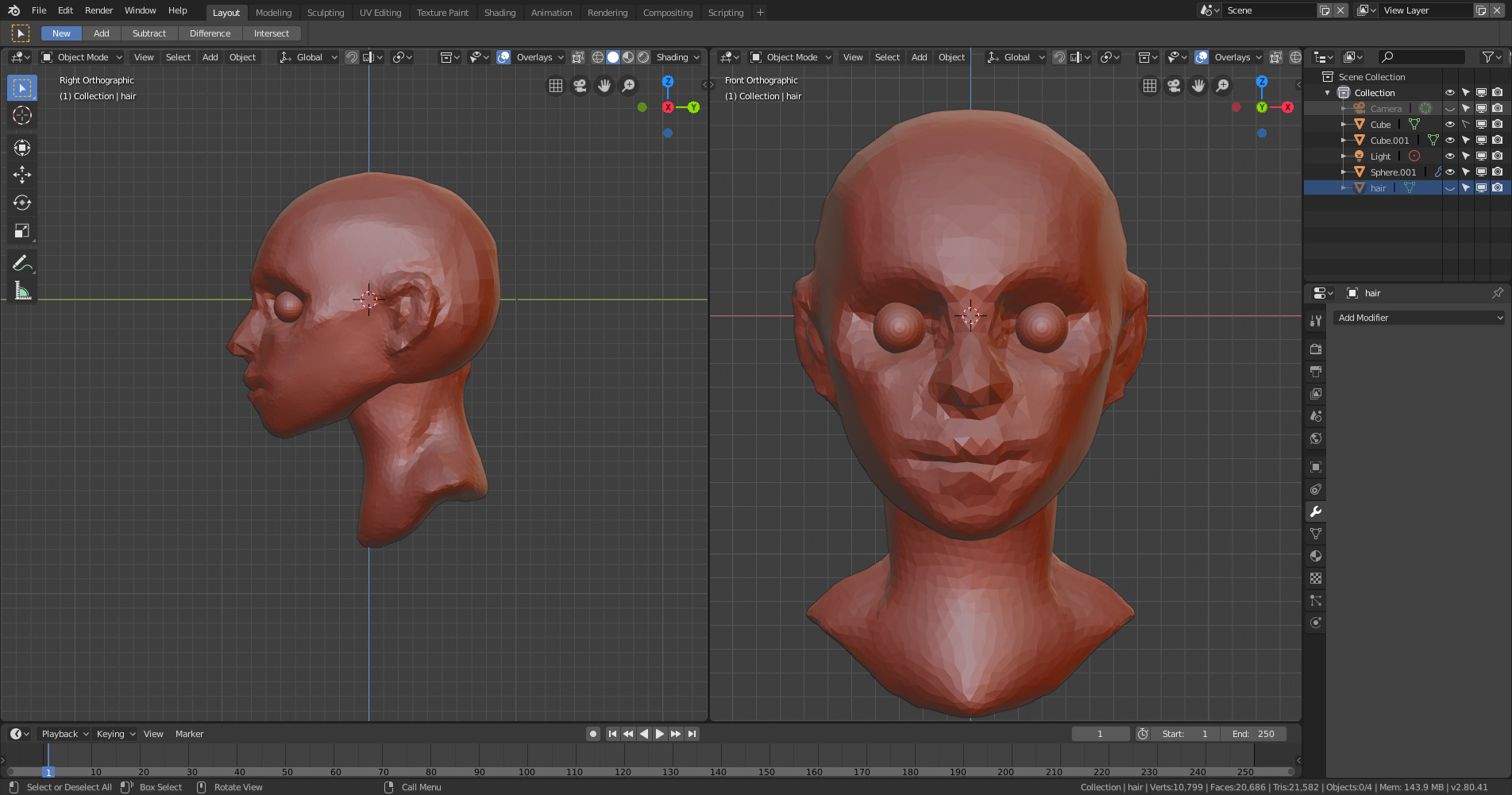1512x795 pixels.
Task: Switch to the UV Editing workspace tab
Action: point(380,13)
